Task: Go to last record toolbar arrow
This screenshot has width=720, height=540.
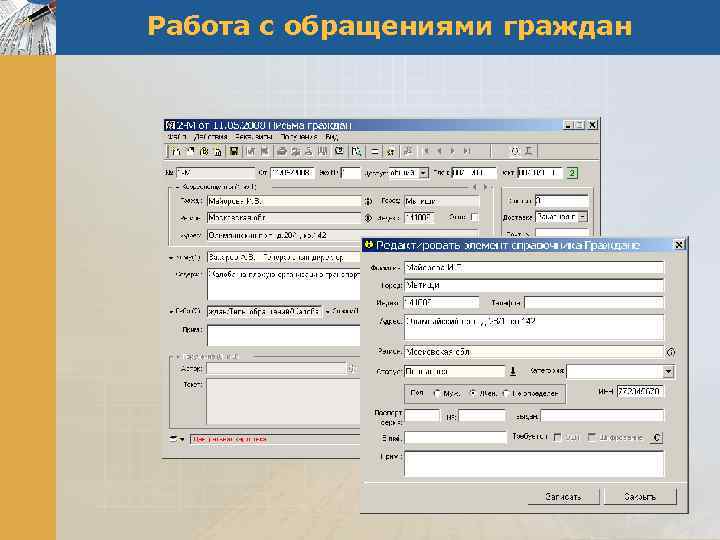Action: click(466, 151)
